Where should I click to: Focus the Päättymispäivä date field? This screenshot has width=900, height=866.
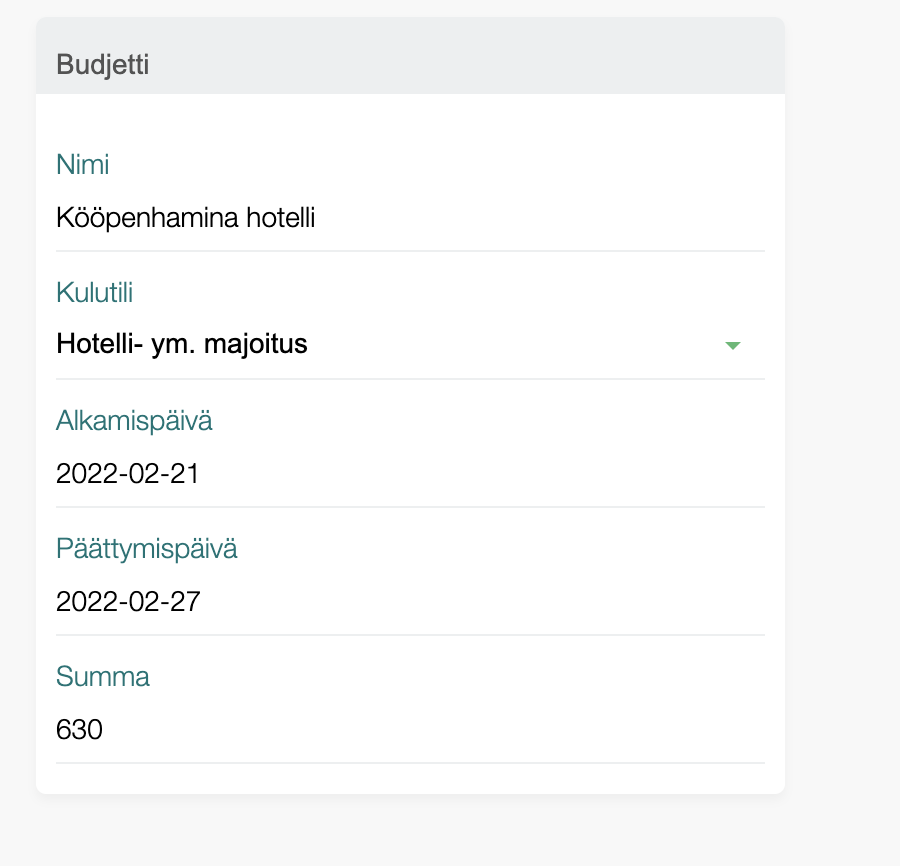tap(410, 601)
